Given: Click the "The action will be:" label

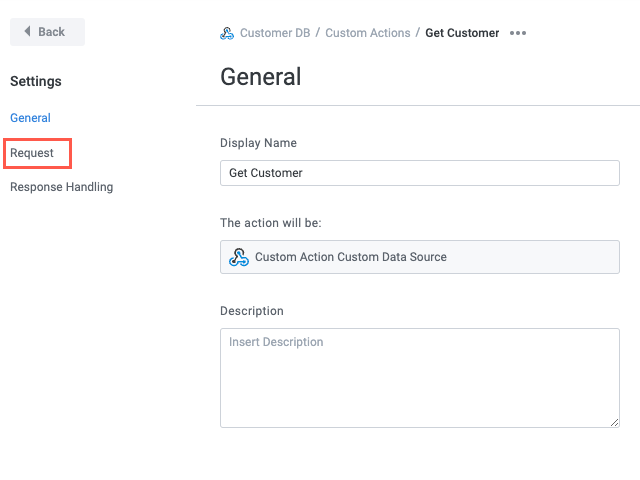Looking at the screenshot, I should tap(271, 223).
